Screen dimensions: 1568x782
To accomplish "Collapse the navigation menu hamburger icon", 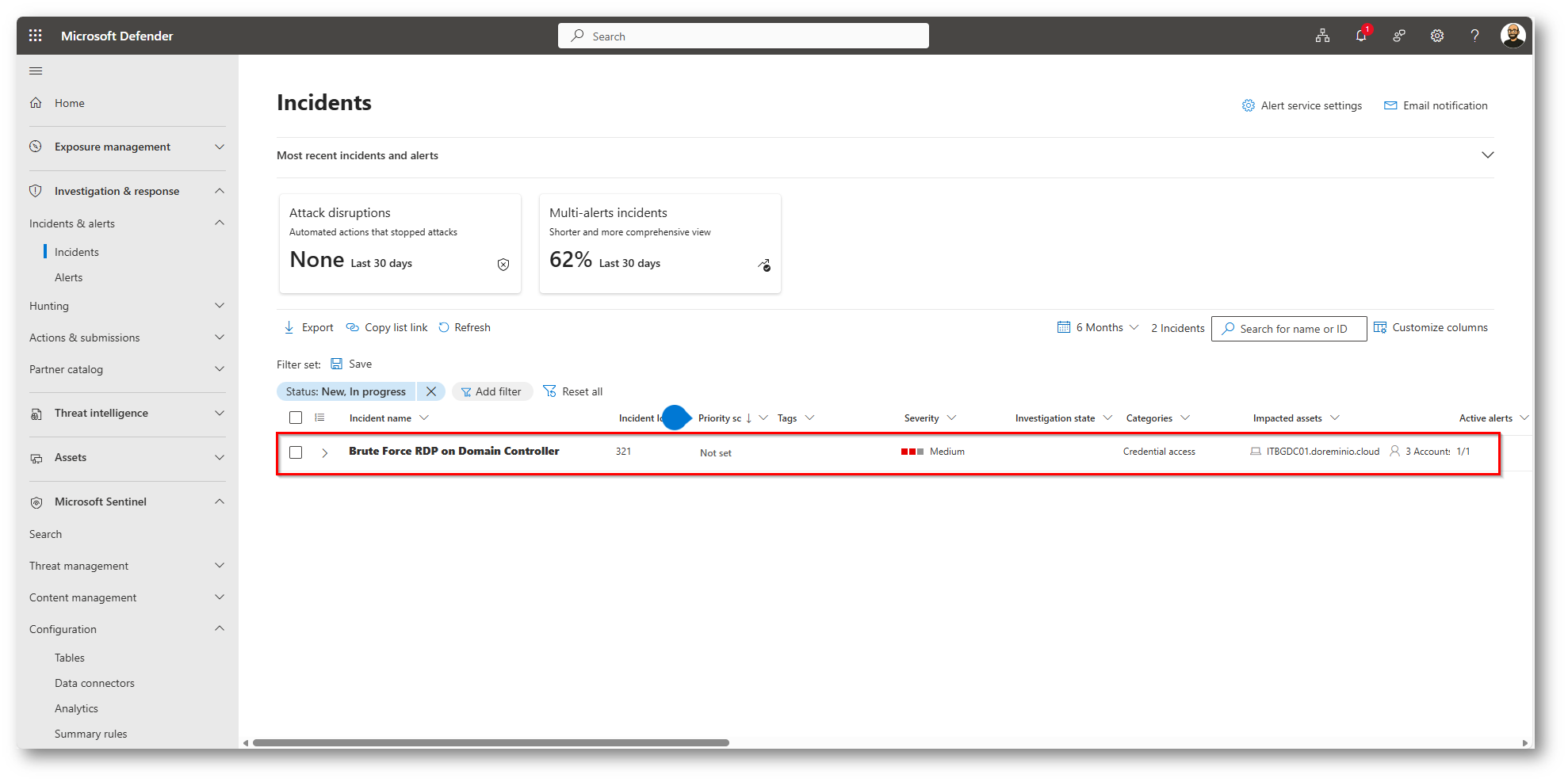I will (x=36, y=71).
